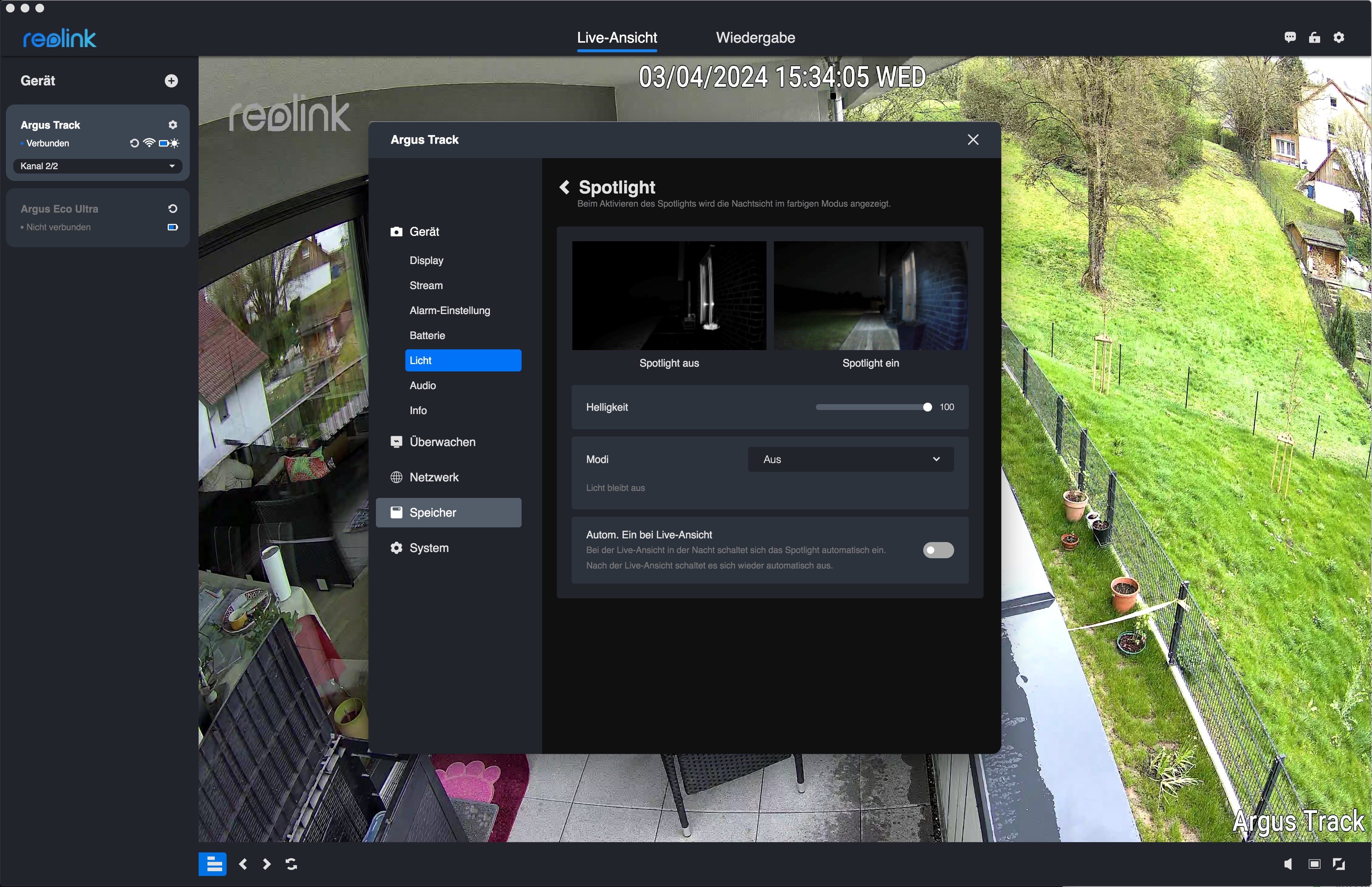Go back with the Spotlight chevron

point(565,187)
